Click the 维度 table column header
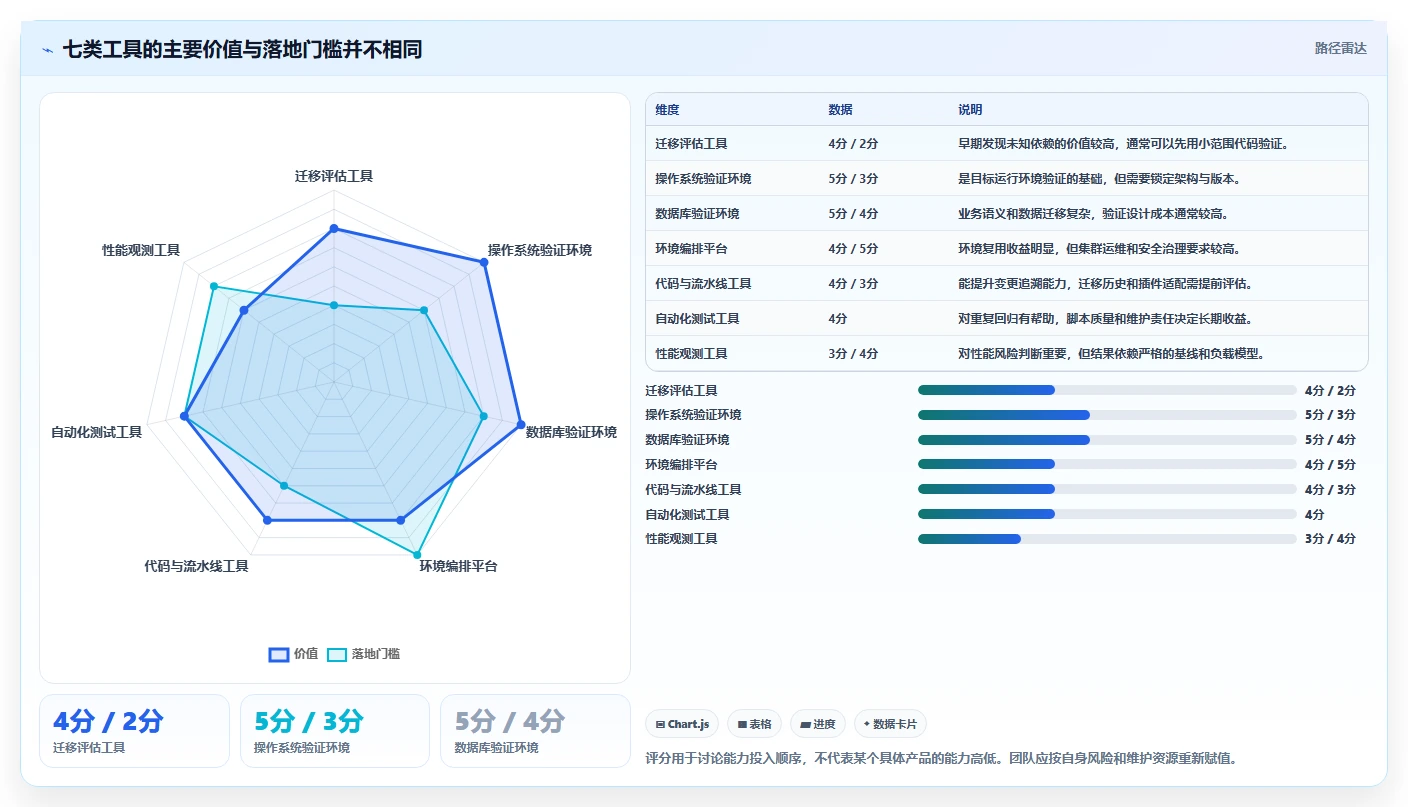1408x807 pixels. click(667, 110)
